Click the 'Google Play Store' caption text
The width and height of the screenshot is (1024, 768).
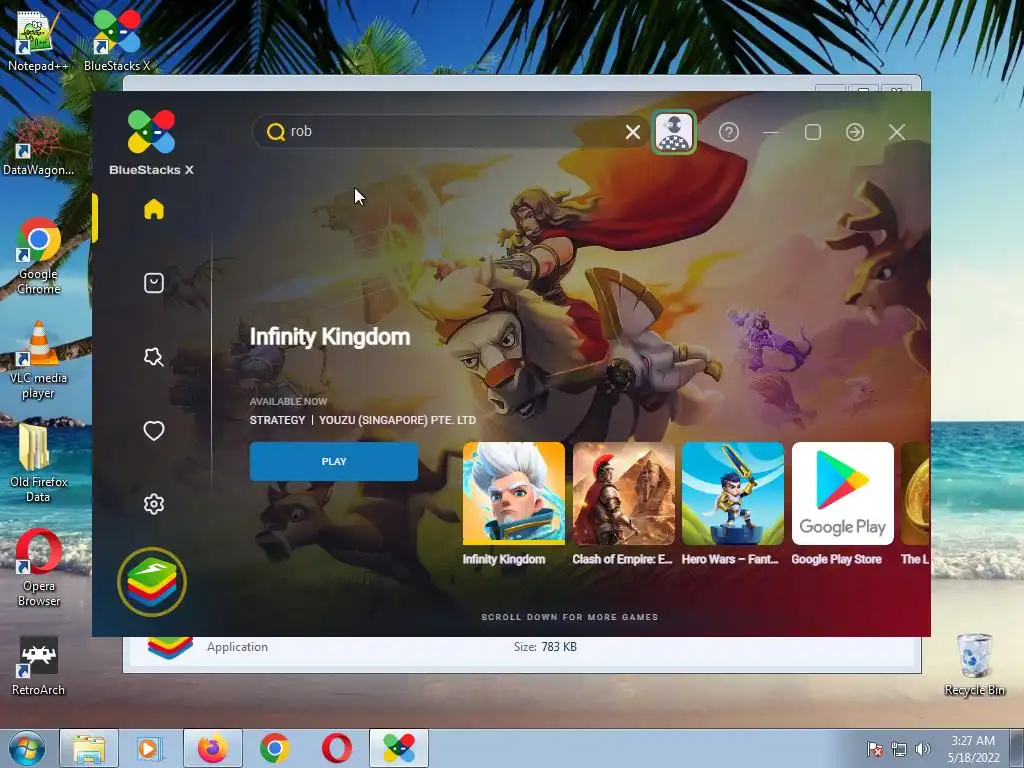837,559
